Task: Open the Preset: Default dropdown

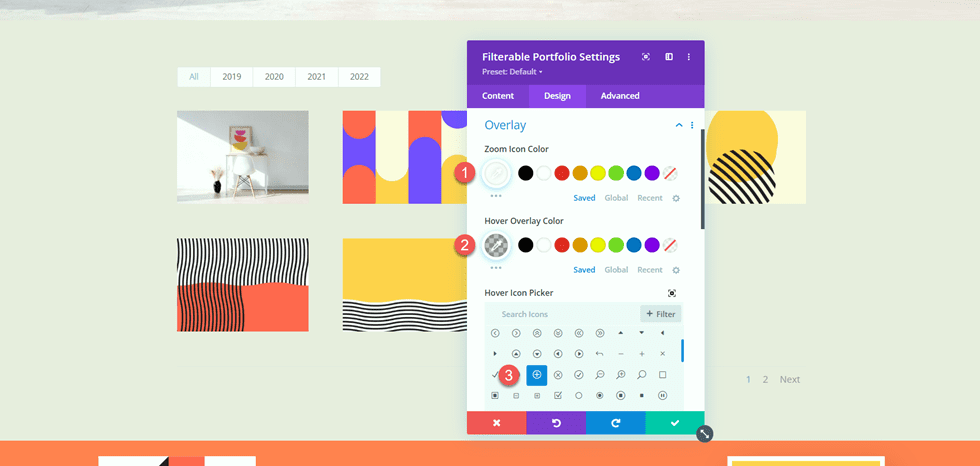Action: coord(512,72)
